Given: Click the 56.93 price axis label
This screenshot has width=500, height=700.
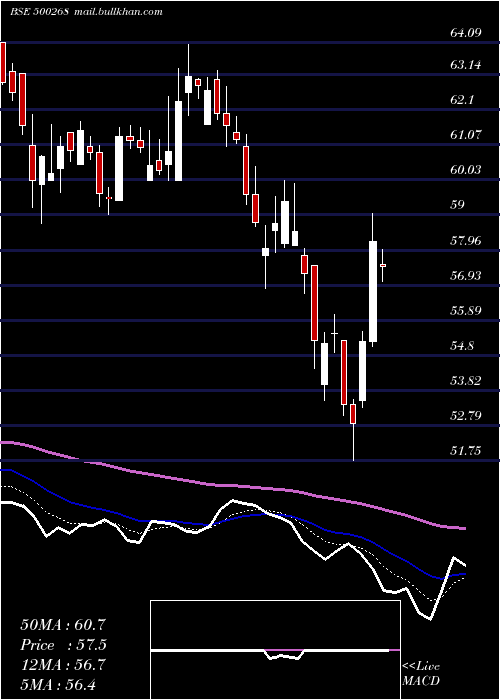Looking at the screenshot, I should 466,275.
